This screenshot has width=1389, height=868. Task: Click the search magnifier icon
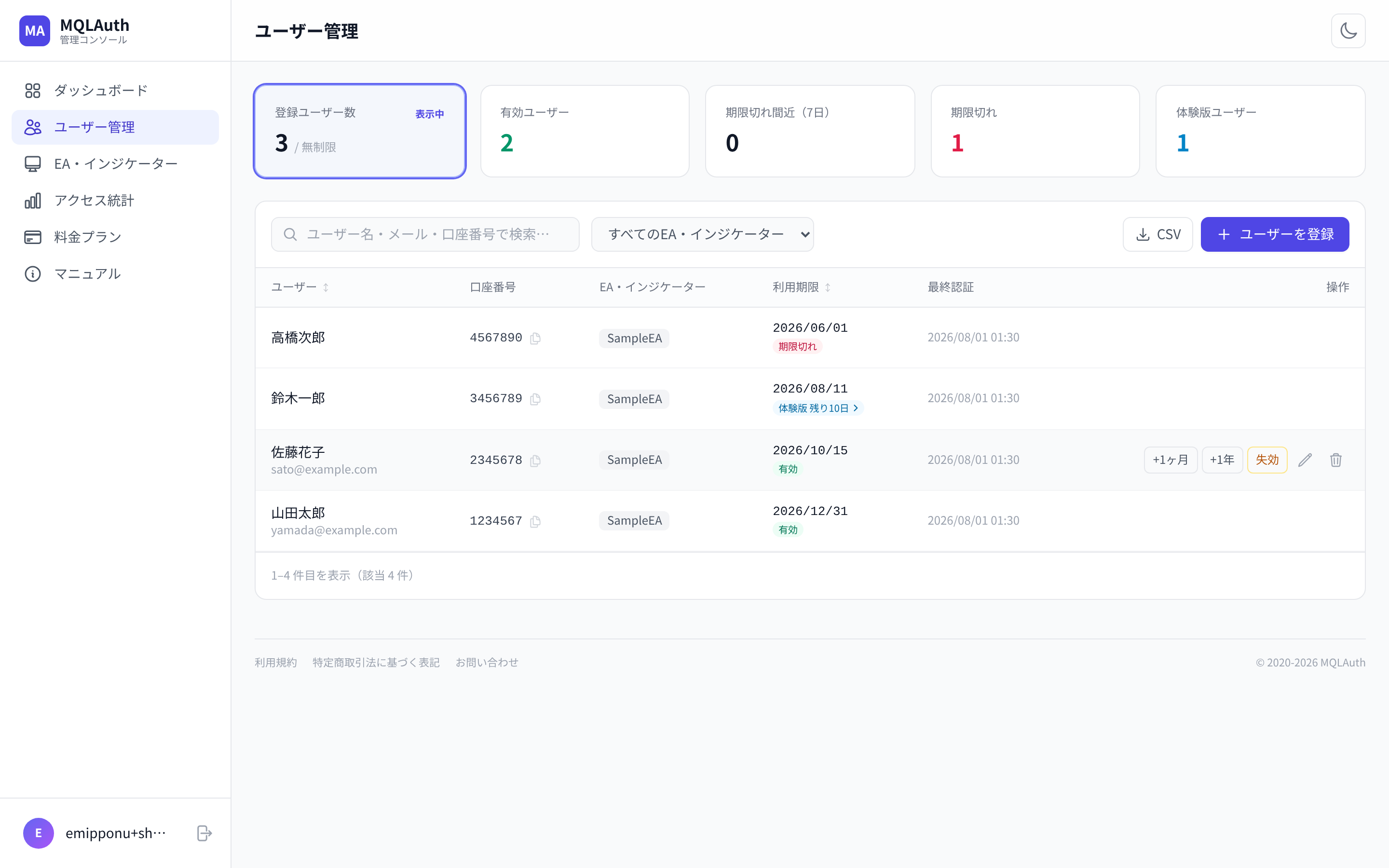click(290, 234)
